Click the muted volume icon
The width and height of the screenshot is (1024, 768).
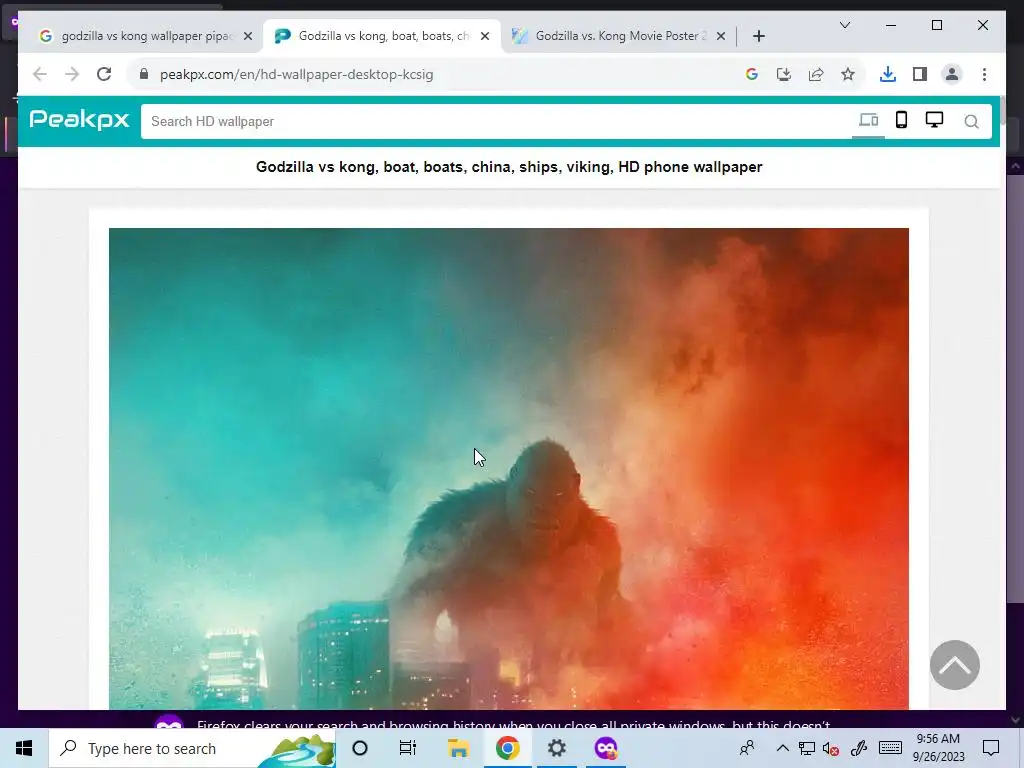[x=831, y=749]
